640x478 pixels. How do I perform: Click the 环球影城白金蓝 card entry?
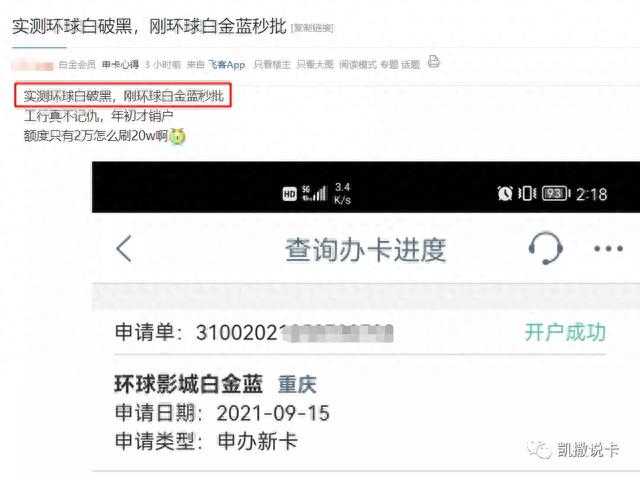click(x=189, y=384)
